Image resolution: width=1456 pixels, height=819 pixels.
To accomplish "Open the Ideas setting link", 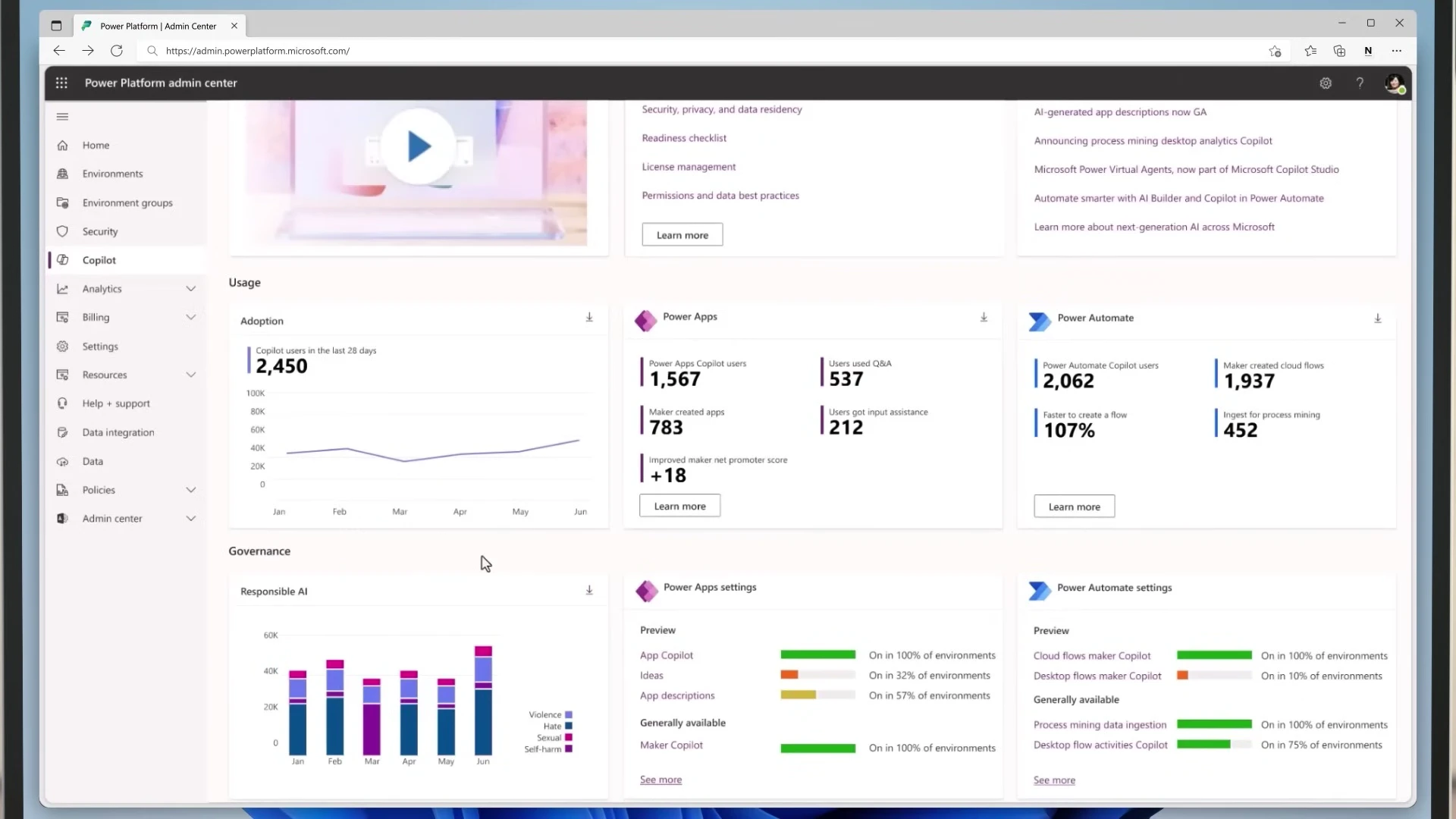I will click(x=651, y=676).
